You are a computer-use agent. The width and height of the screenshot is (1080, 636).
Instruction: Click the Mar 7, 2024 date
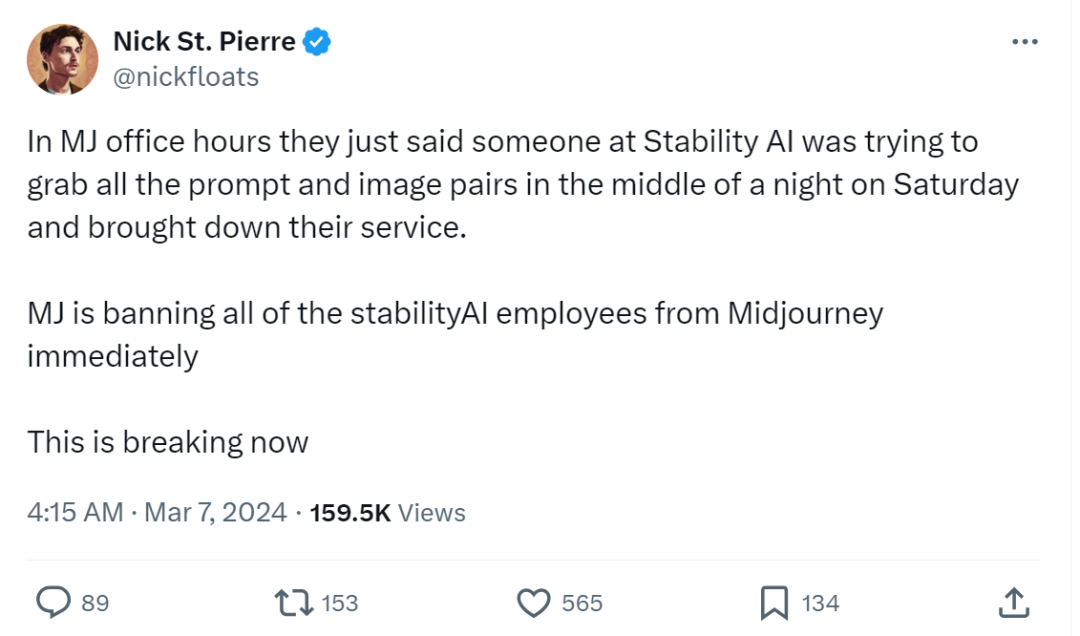(215, 513)
